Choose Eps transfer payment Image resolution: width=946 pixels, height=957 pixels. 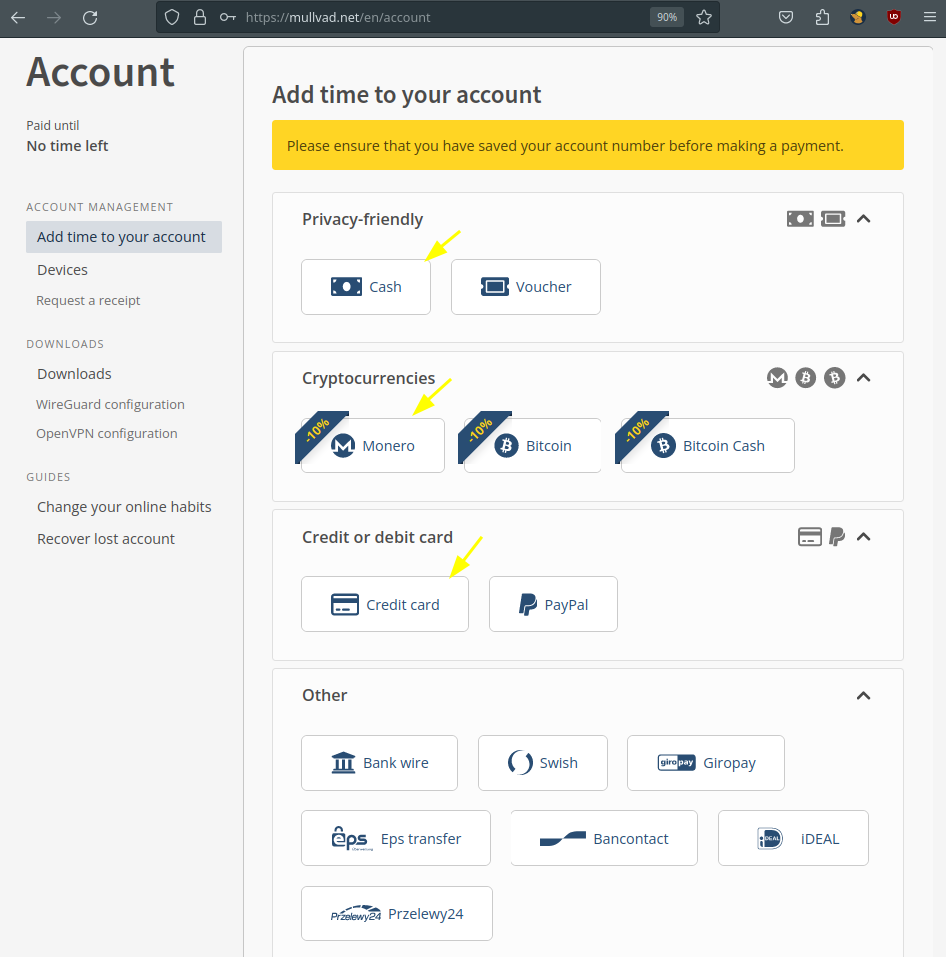[x=395, y=838]
